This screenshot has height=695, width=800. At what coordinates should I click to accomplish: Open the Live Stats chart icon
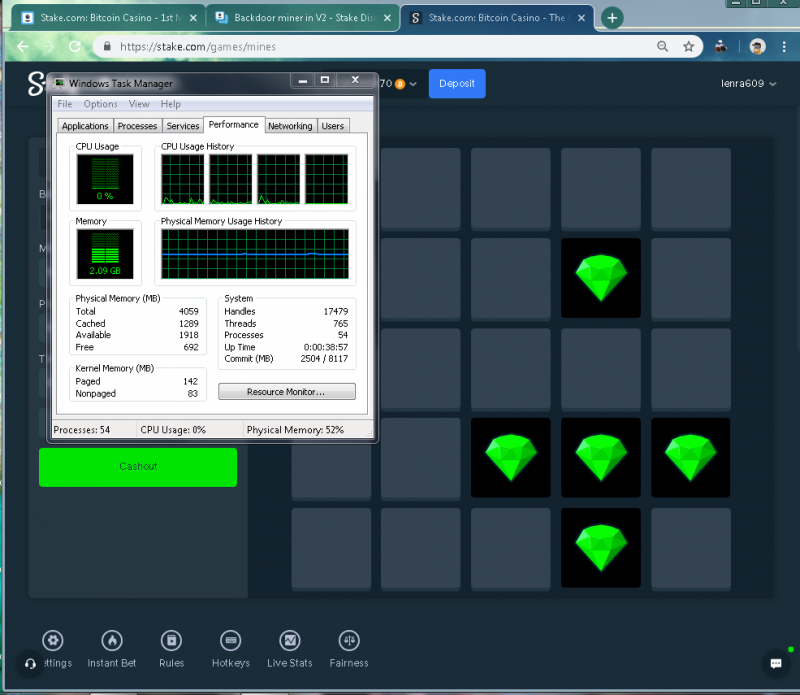pyautogui.click(x=290, y=640)
